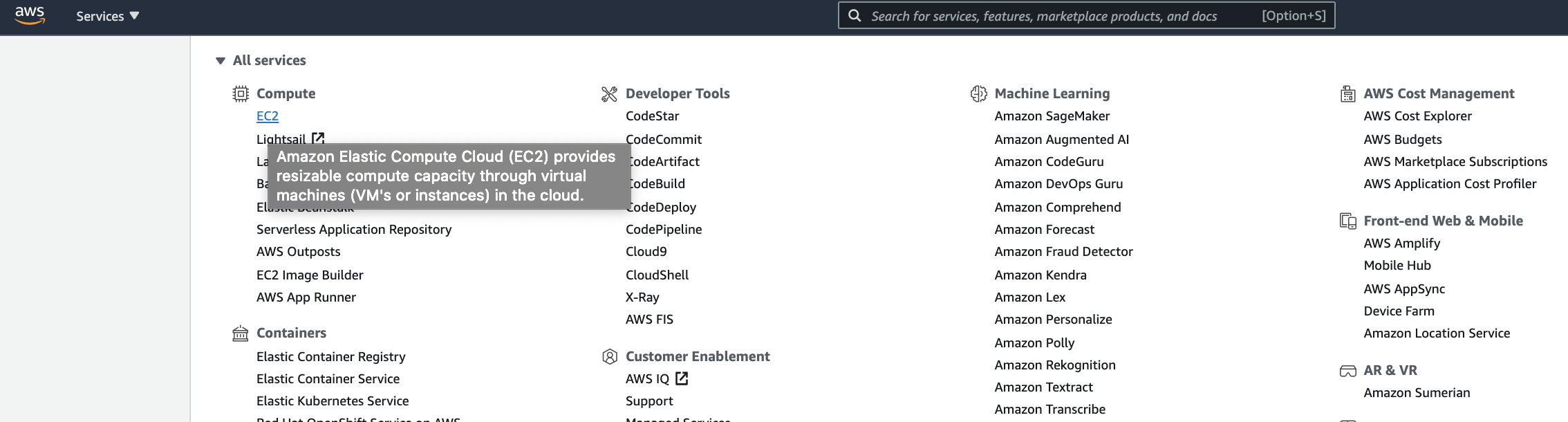Viewport: 1568px width, 422px height.
Task: Click the Customer Enablement icon
Action: coord(609,356)
